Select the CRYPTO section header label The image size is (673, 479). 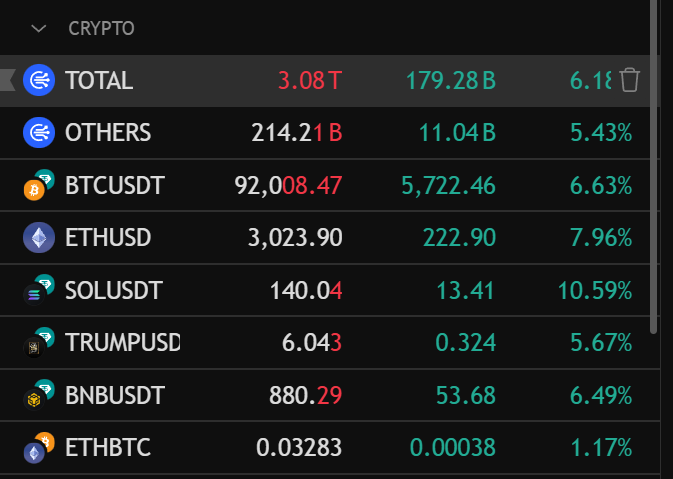coord(101,28)
